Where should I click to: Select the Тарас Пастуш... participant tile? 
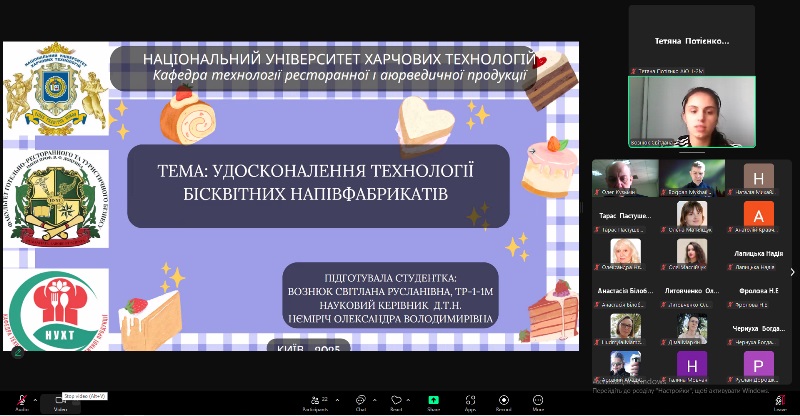[x=625, y=216]
